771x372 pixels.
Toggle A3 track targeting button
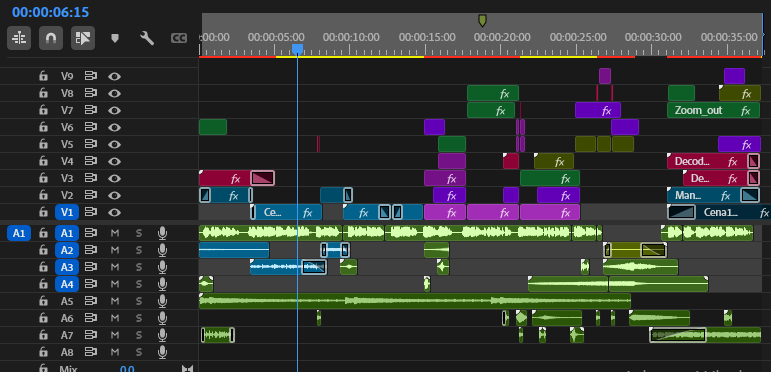[67, 267]
